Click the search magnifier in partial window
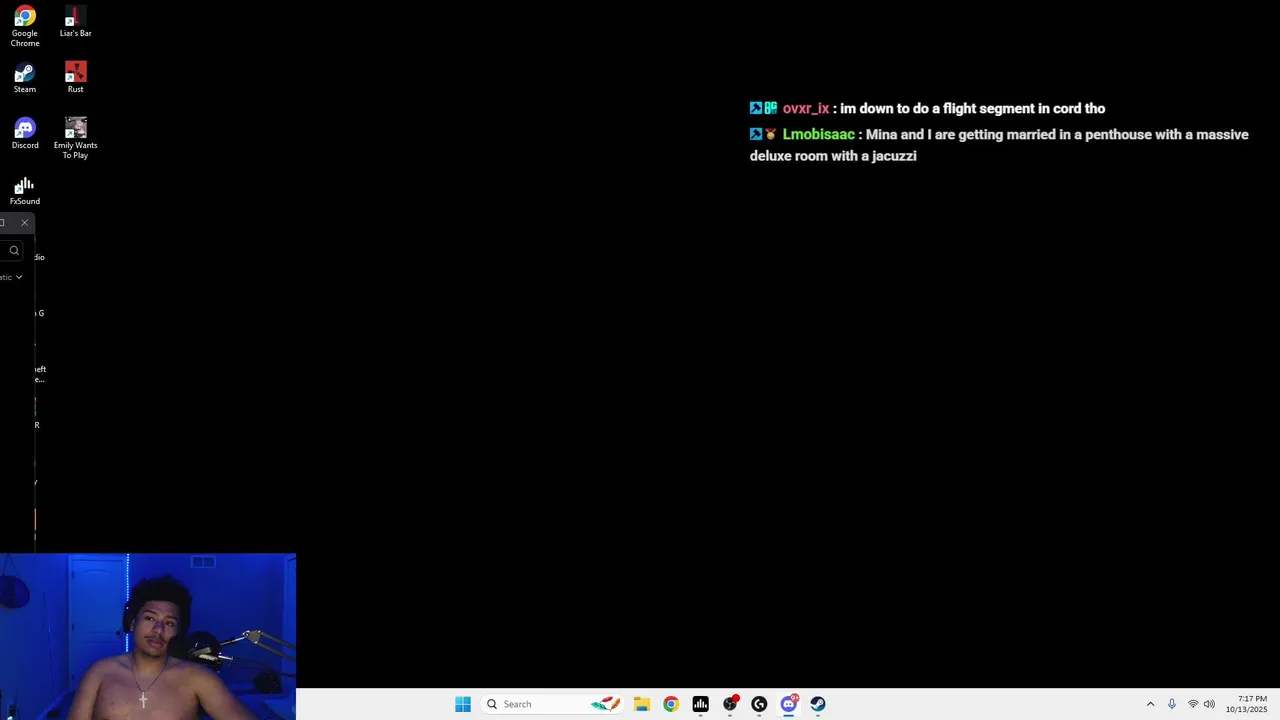Viewport: 1280px width, 720px height. pyautogui.click(x=14, y=250)
